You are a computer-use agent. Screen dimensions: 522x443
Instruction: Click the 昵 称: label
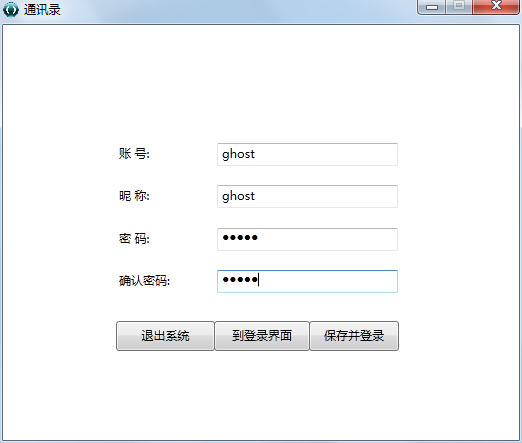(134, 196)
